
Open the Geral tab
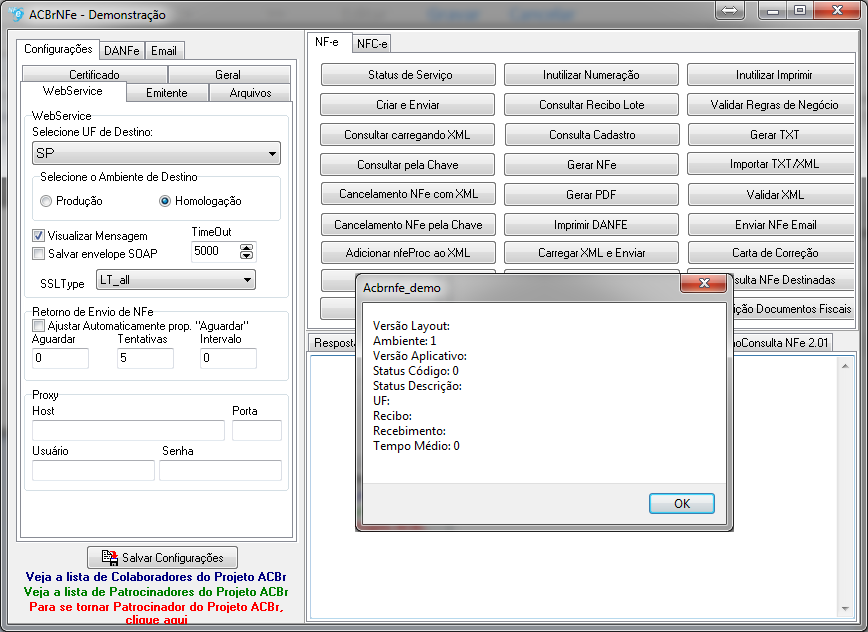point(229,74)
